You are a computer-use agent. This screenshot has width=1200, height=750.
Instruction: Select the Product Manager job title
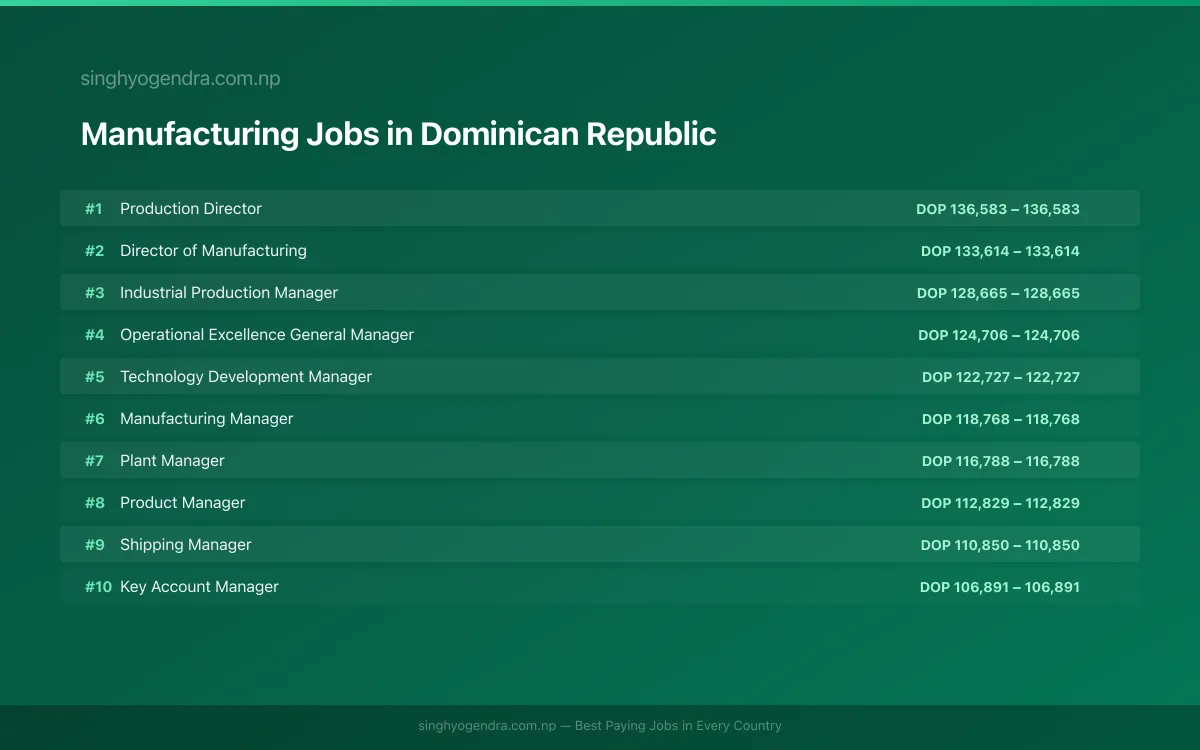pos(182,503)
